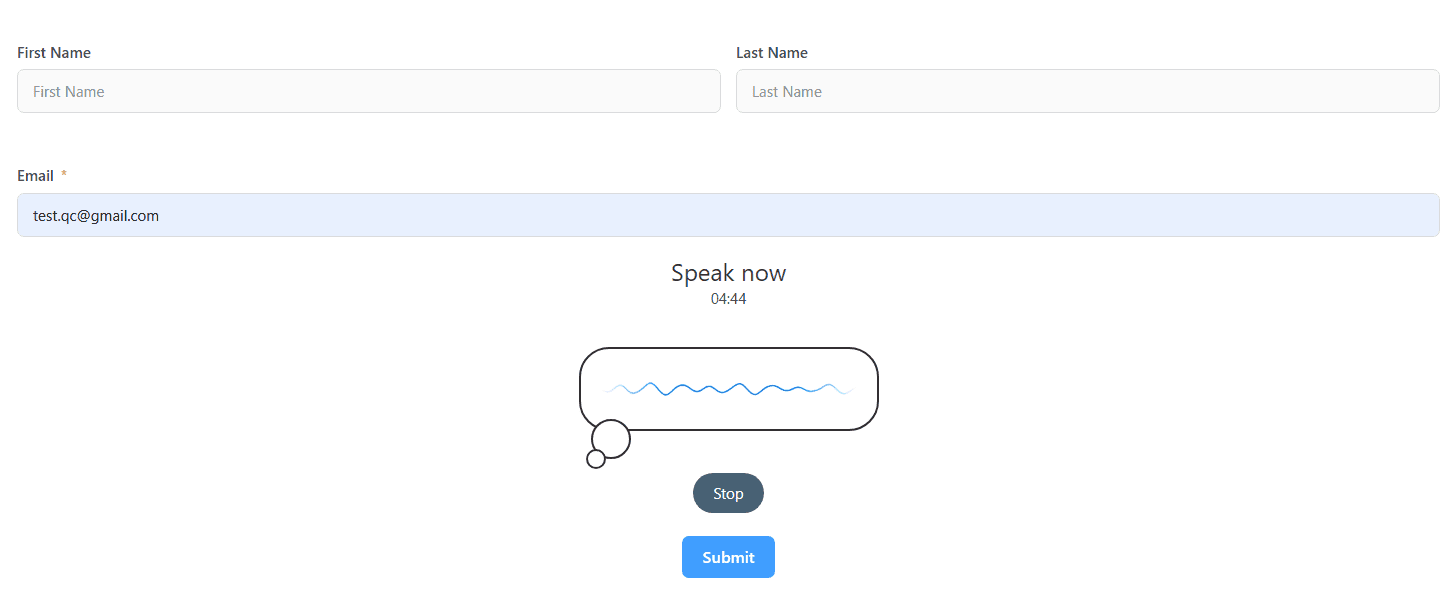Click the faded left end of the waveform
Image resolution: width=1456 pixels, height=616 pixels.
coord(617,389)
